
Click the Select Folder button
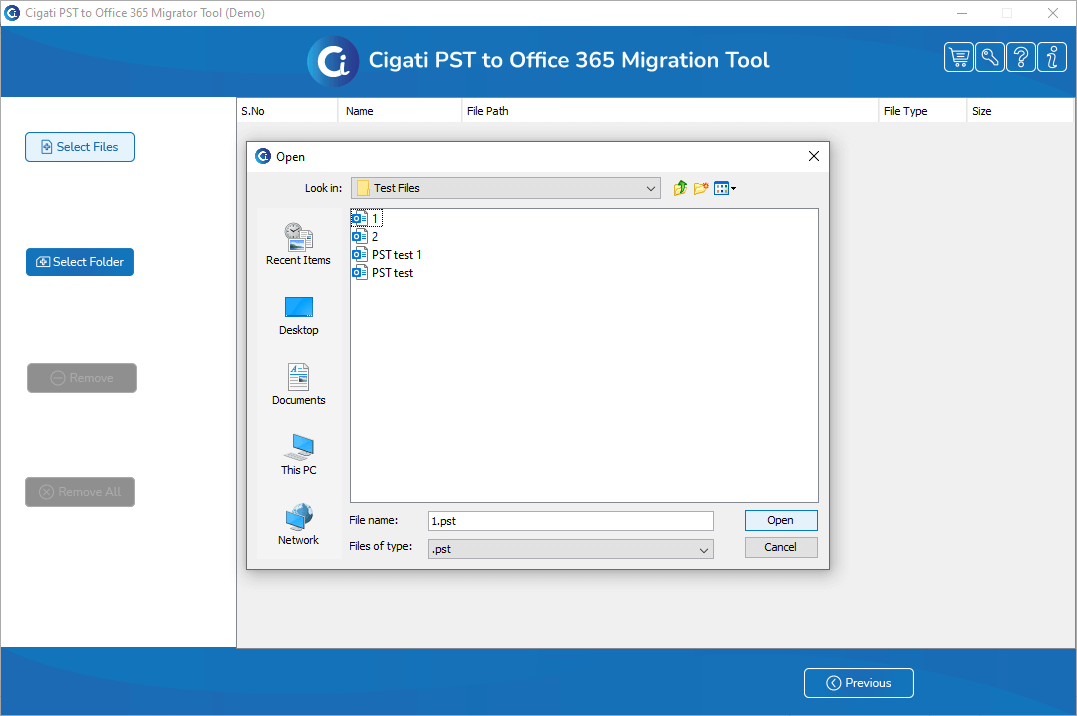[80, 262]
